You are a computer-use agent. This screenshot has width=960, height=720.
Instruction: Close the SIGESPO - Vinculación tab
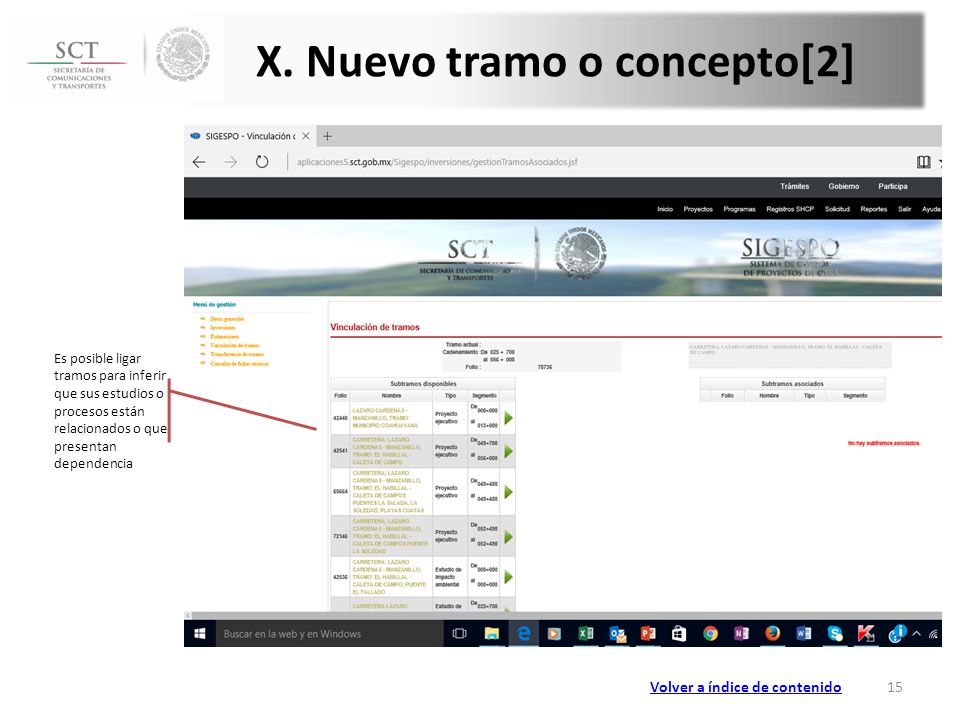tap(306, 136)
